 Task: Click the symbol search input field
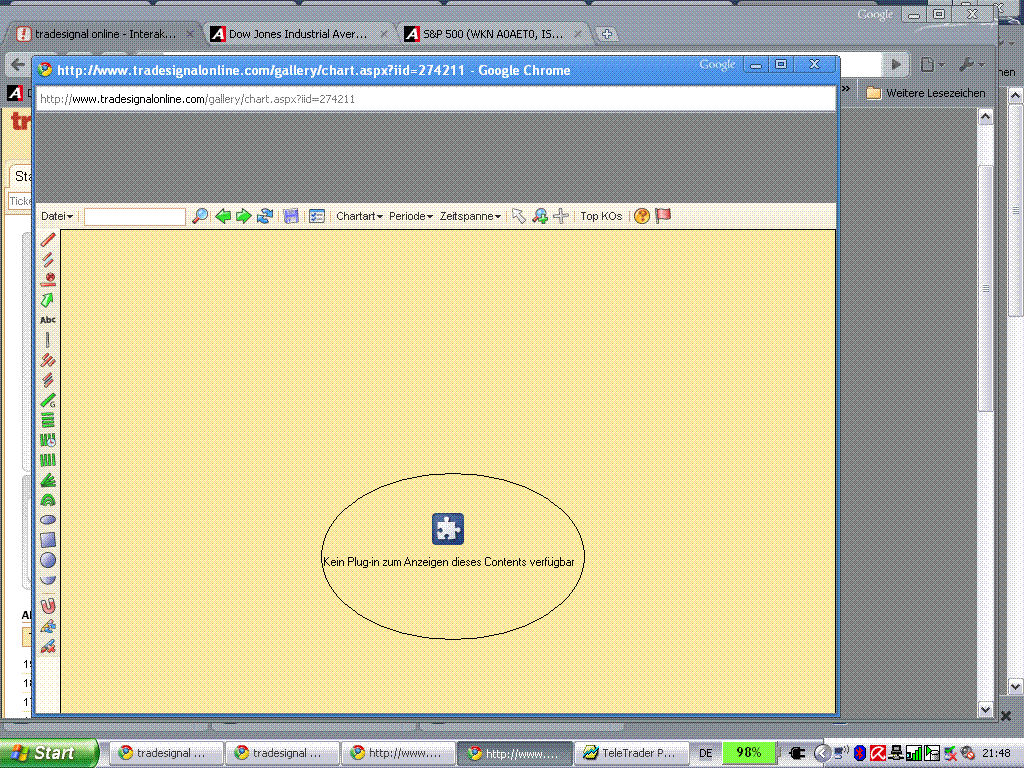pyautogui.click(x=135, y=216)
